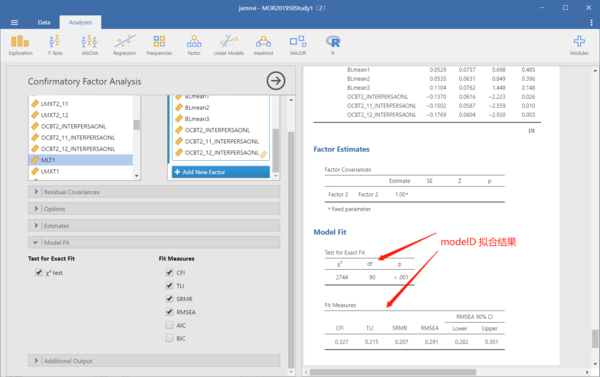Select OCBT2_11_INTERPERSAONL in the factor box

click(x=221, y=141)
